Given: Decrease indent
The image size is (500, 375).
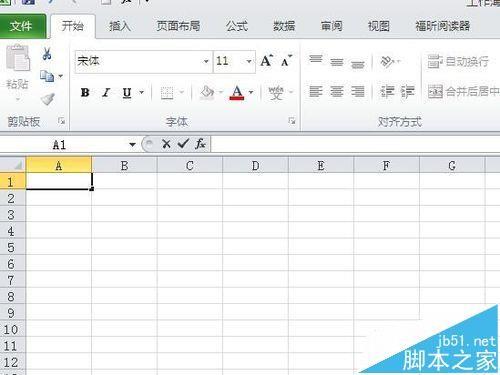Looking at the screenshot, I should click(x=387, y=91).
